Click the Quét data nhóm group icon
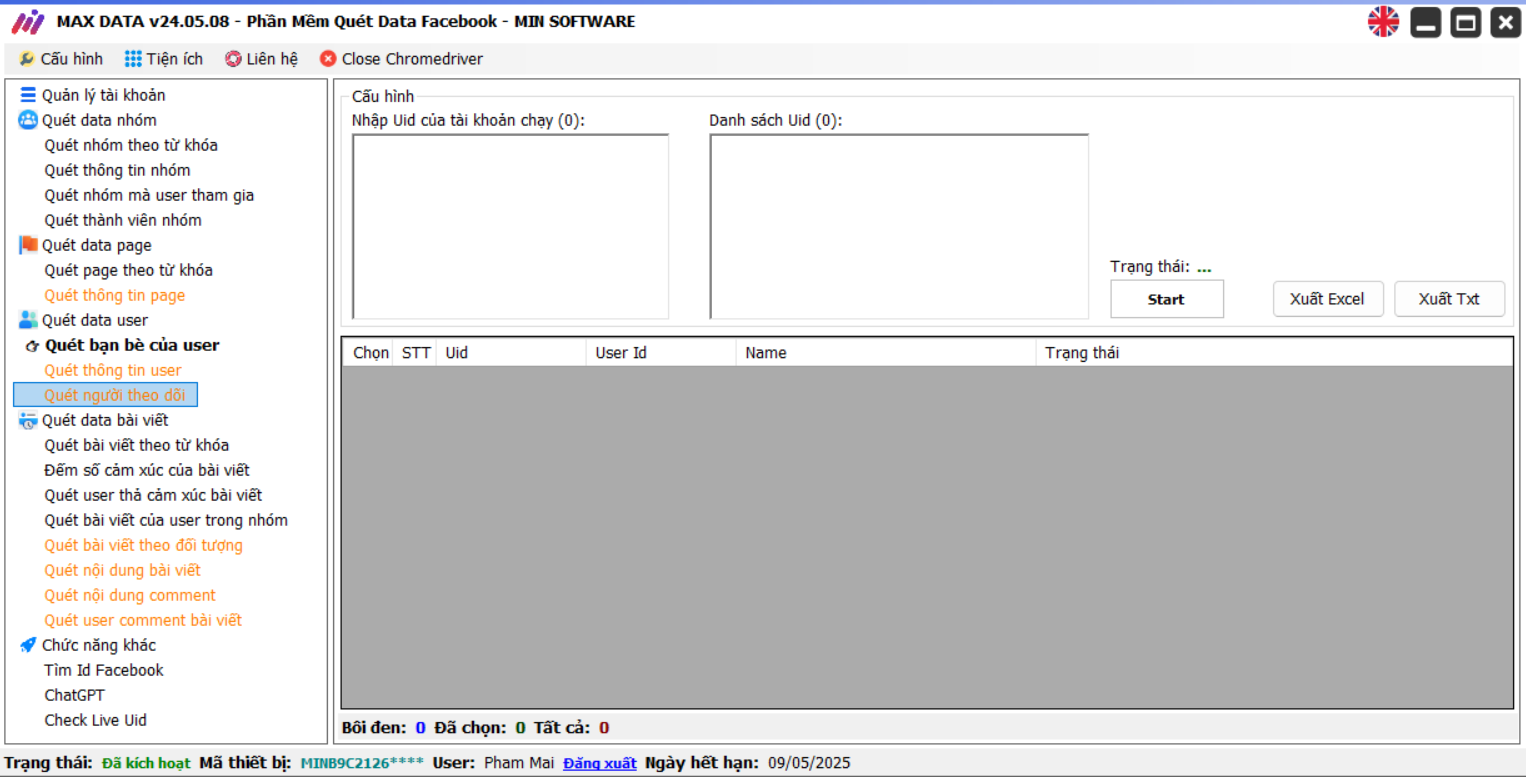Image resolution: width=1526 pixels, height=777 pixels. (x=28, y=120)
